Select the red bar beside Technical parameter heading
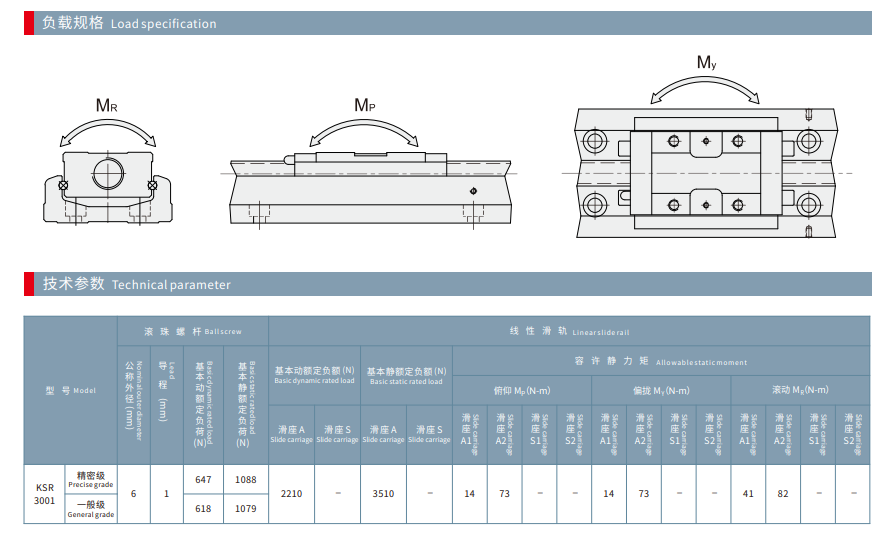Viewport: 887px width, 543px height. pos(29,284)
